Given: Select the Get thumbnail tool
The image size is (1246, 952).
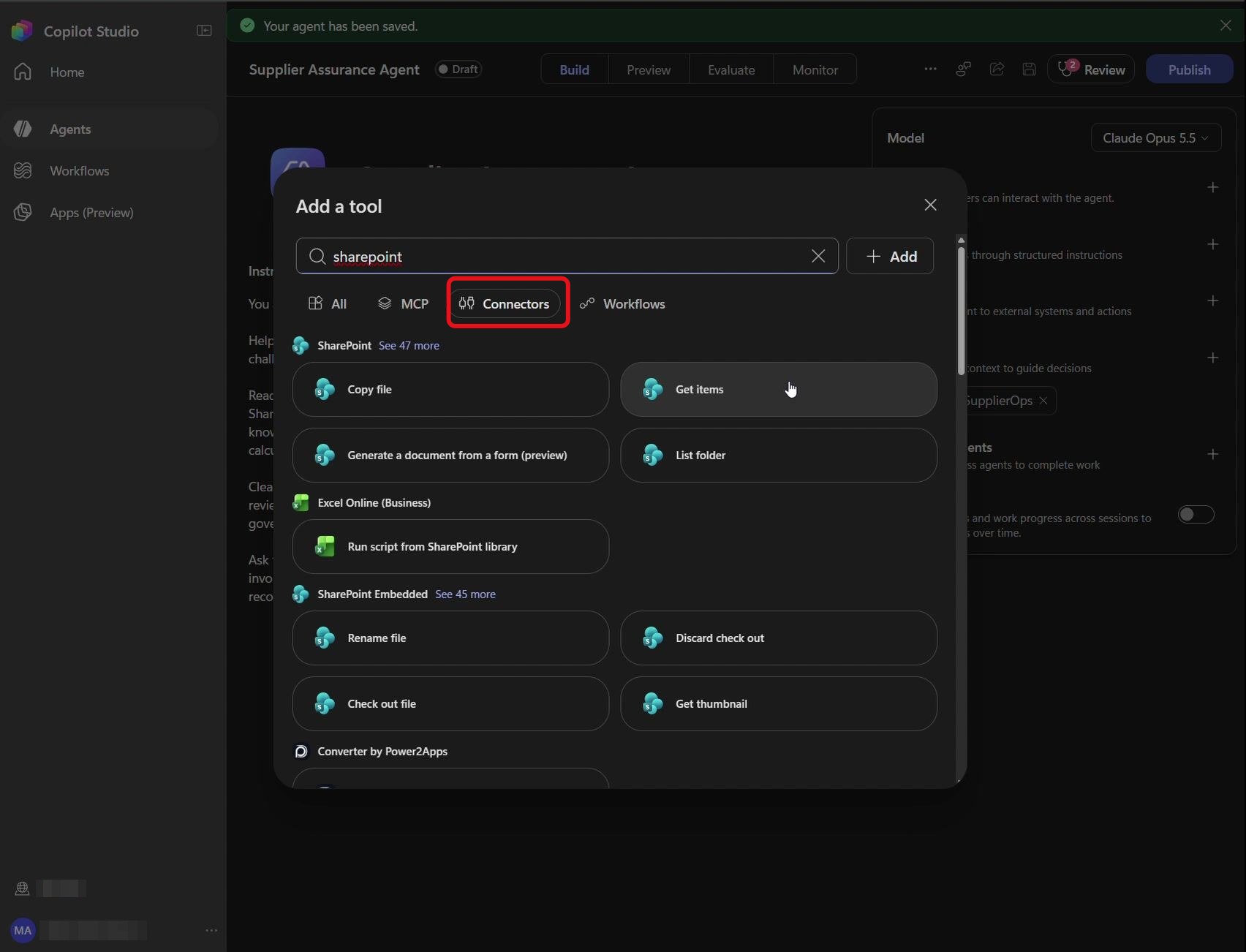Looking at the screenshot, I should [778, 704].
